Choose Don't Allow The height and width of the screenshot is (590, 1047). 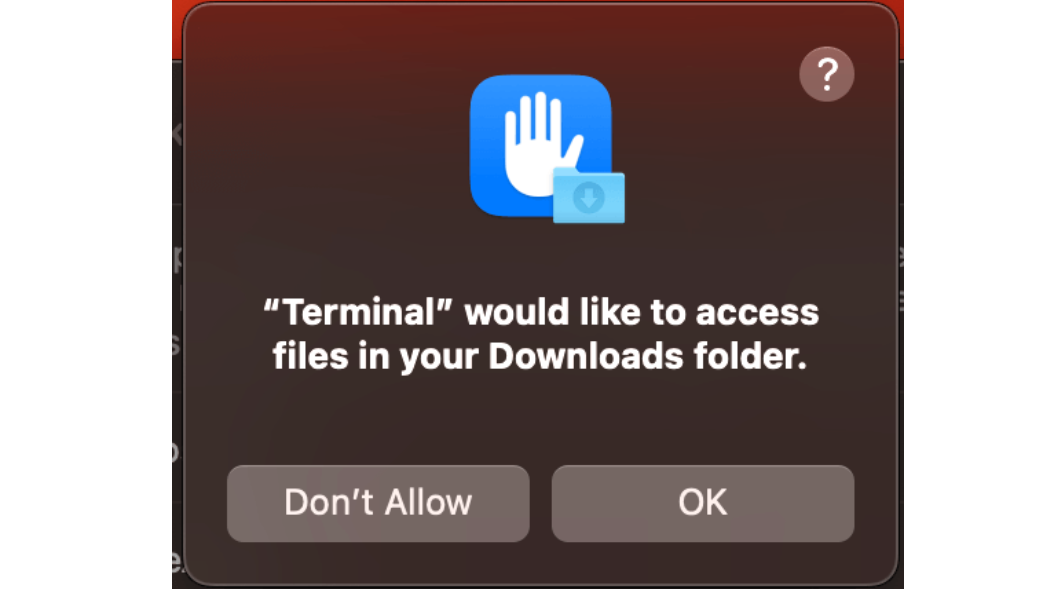pos(378,502)
